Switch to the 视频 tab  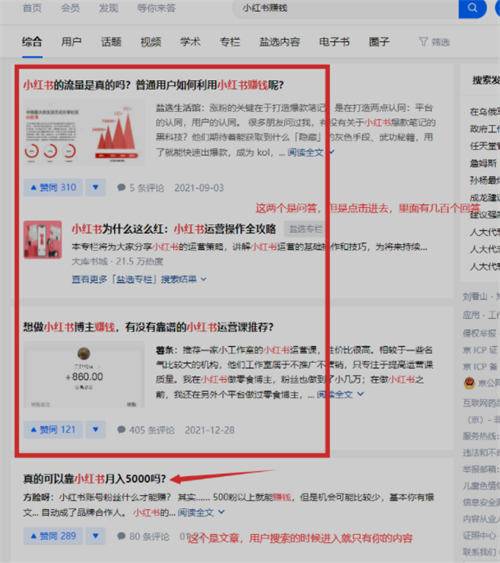coord(150,42)
